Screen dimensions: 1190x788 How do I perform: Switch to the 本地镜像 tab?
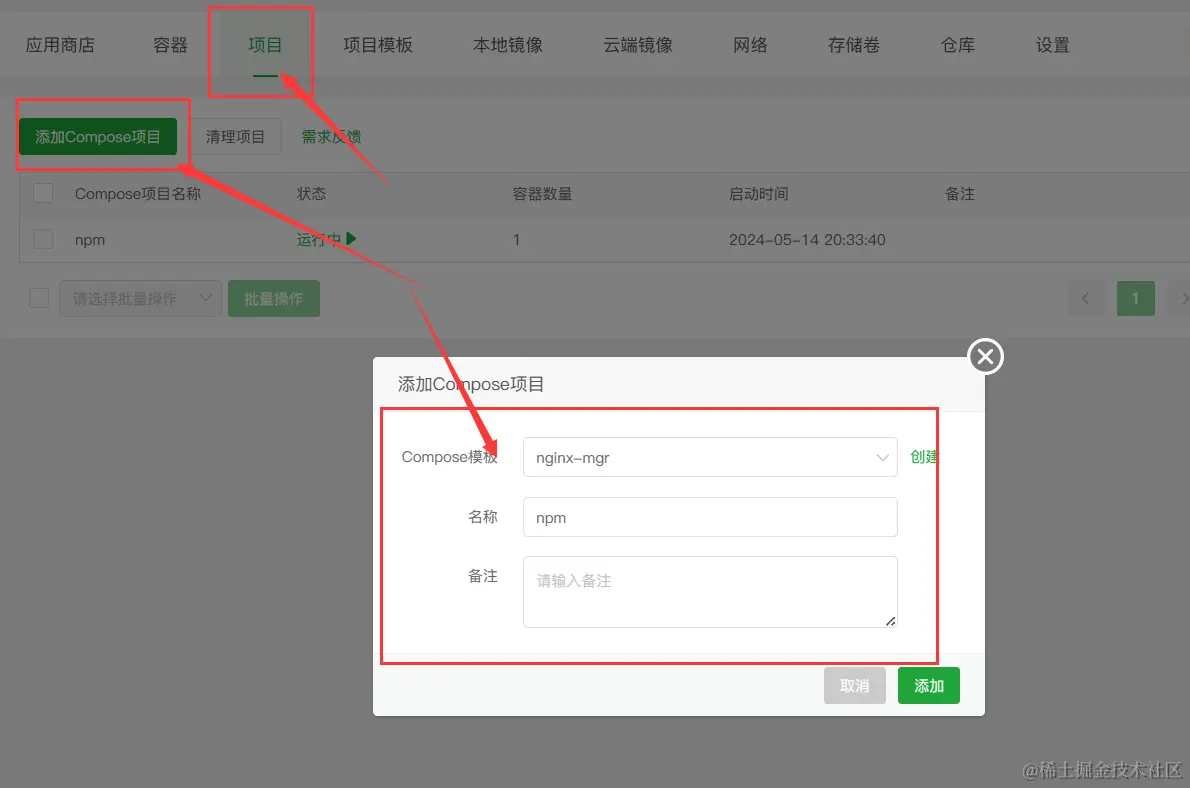tap(508, 45)
